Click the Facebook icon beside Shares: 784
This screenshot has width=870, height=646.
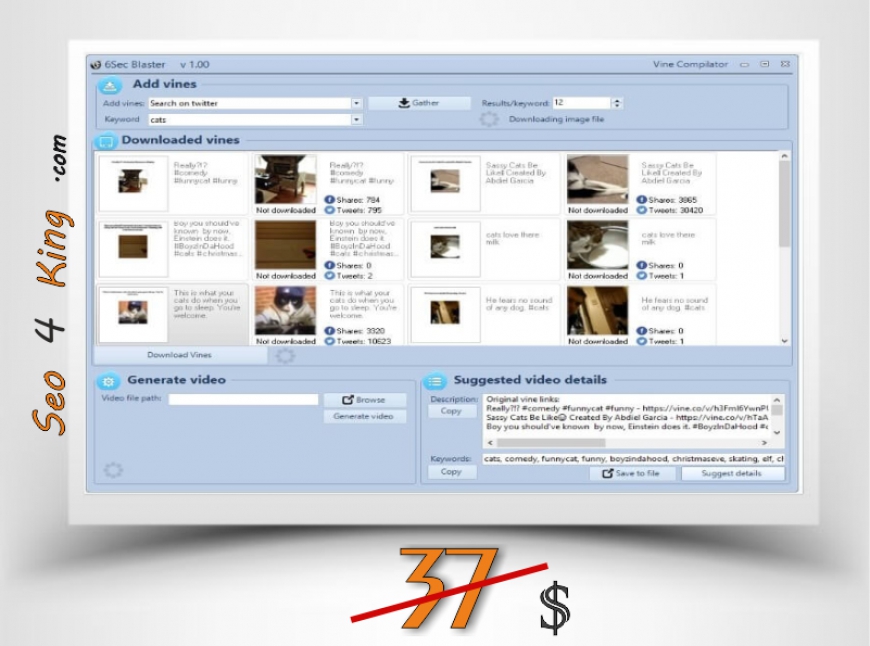tap(330, 200)
